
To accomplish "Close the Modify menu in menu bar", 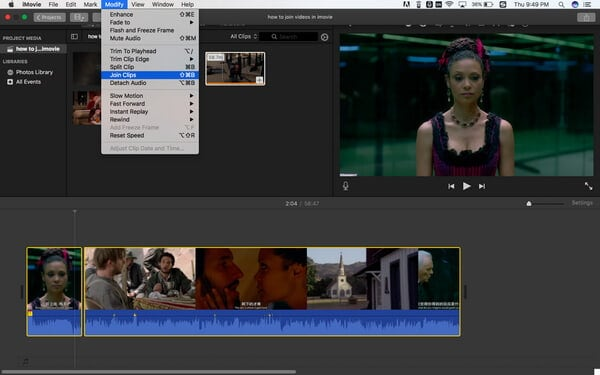I will pos(114,5).
